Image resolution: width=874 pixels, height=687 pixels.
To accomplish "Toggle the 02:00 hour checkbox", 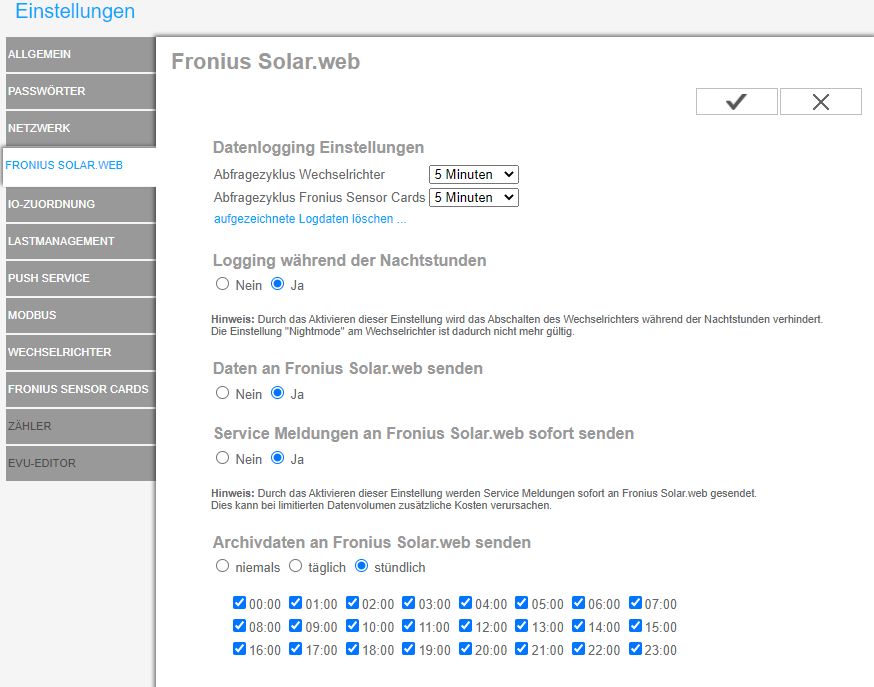I will (x=352, y=603).
